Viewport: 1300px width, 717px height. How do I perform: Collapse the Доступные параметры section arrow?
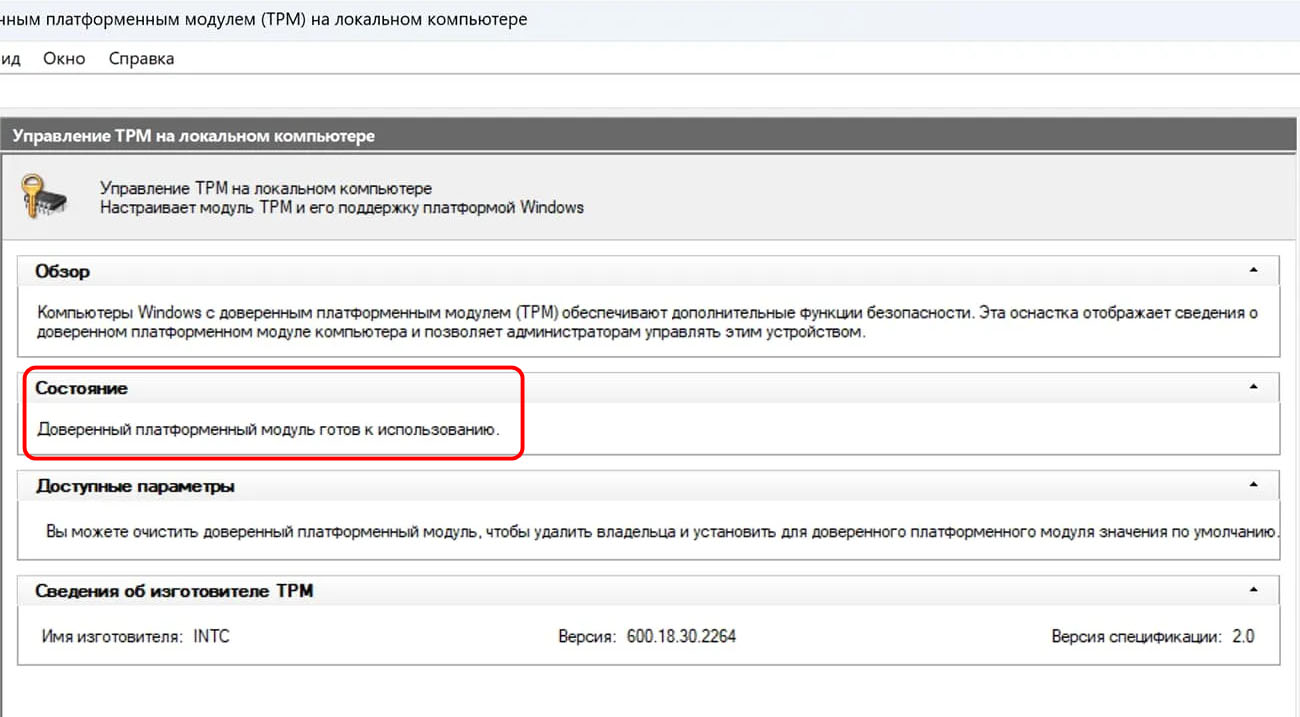click(1253, 486)
